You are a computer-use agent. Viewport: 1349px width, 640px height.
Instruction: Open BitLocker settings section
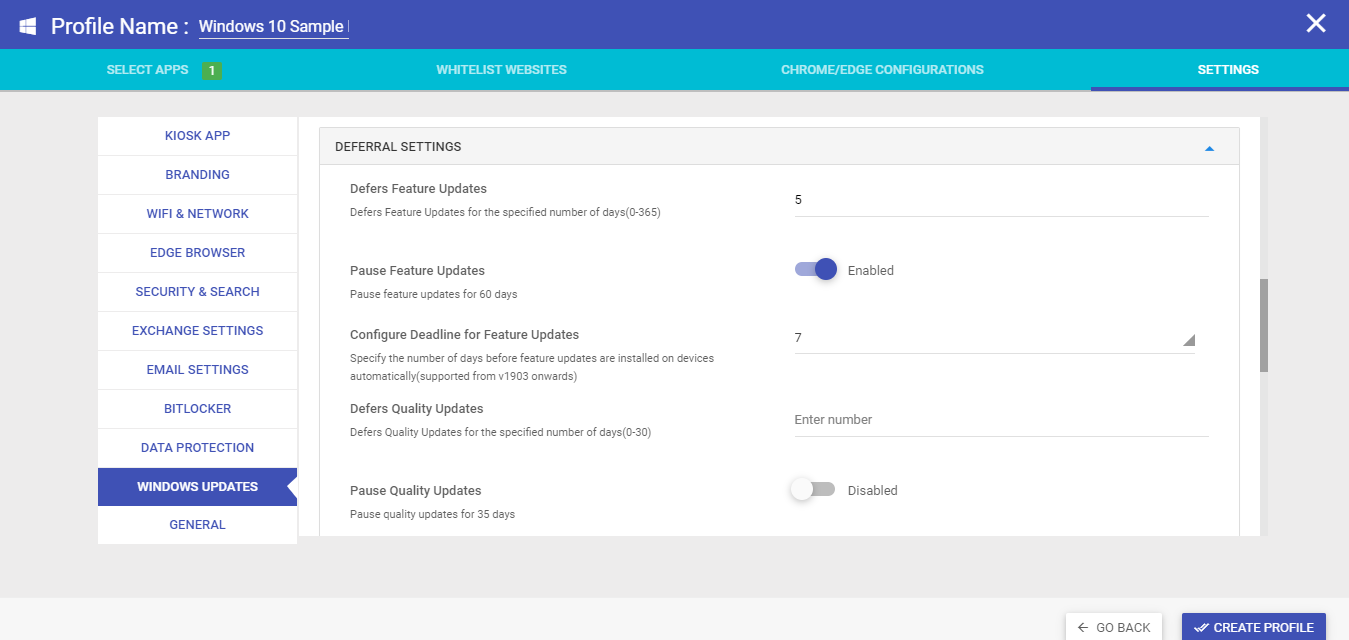point(198,409)
